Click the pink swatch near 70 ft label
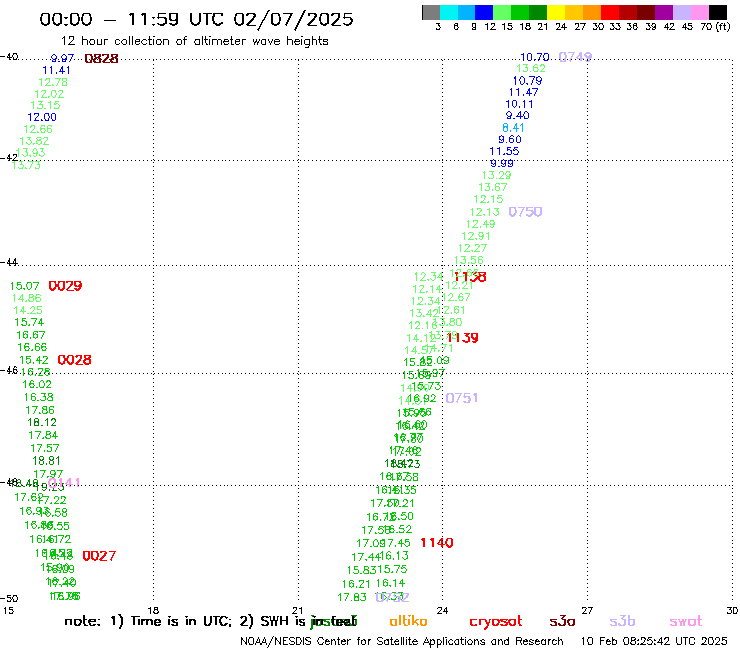This screenshot has width=740, height=650. point(700,12)
